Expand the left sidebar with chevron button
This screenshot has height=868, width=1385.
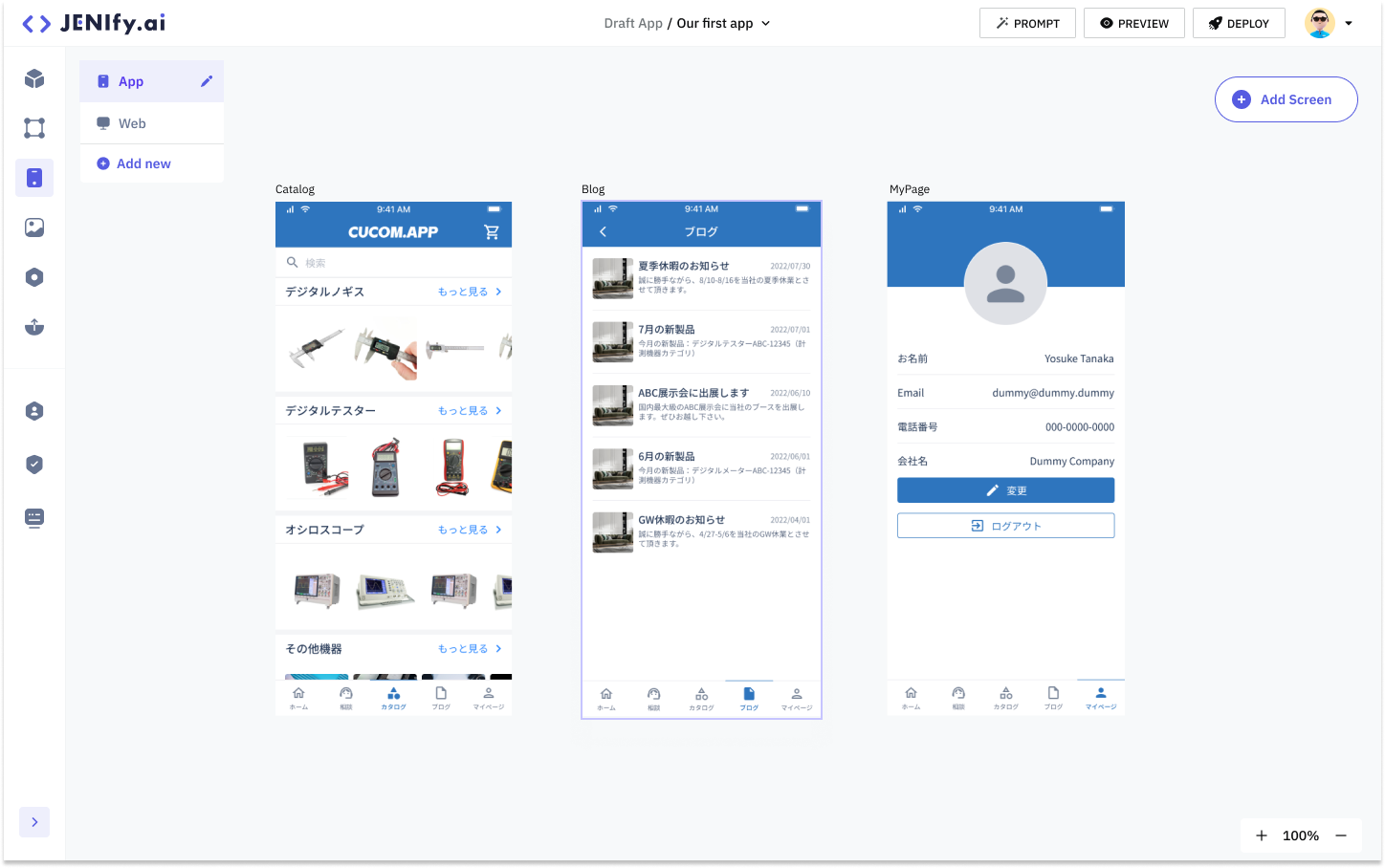pos(34,822)
